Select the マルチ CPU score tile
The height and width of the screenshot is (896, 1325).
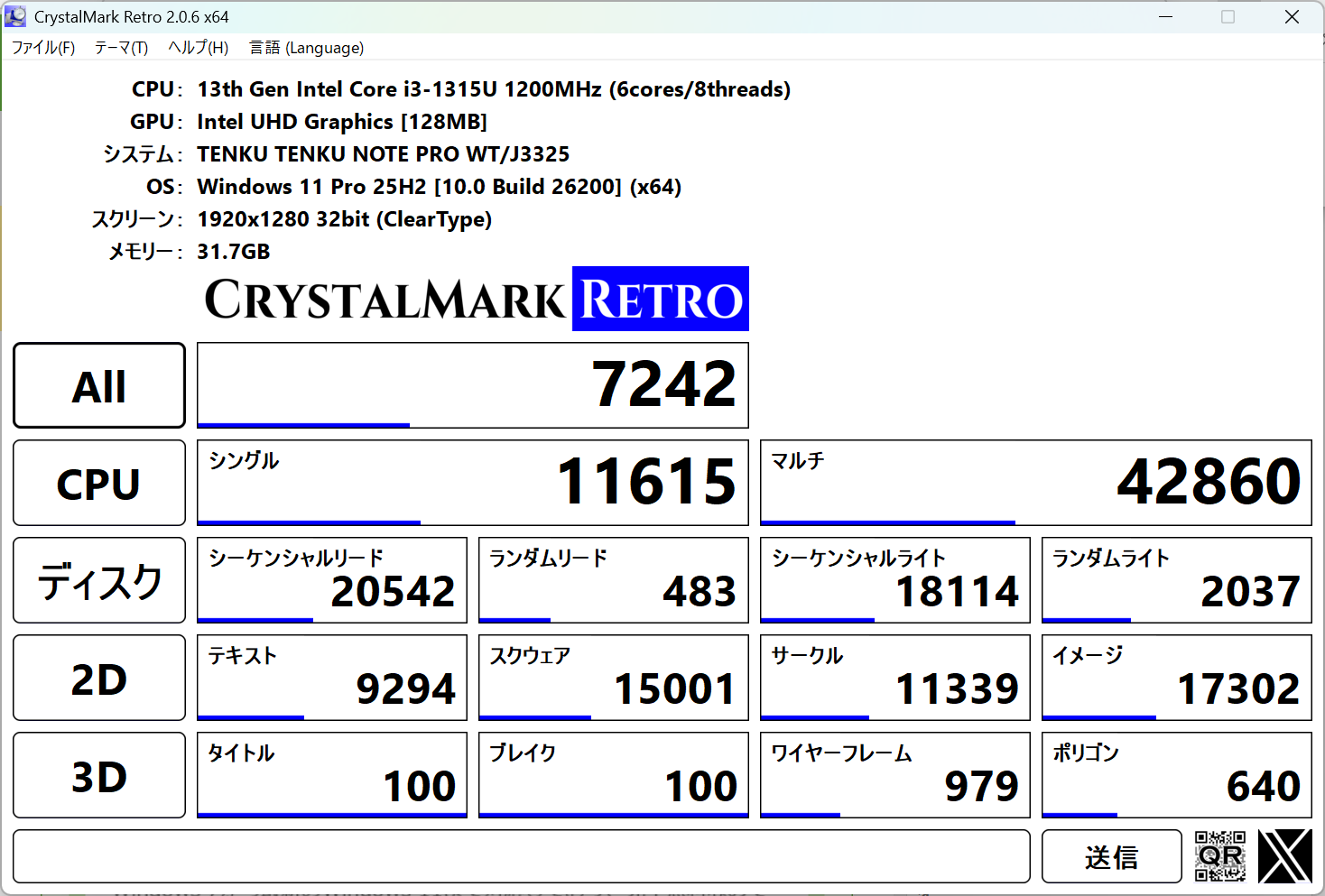[x=1035, y=483]
